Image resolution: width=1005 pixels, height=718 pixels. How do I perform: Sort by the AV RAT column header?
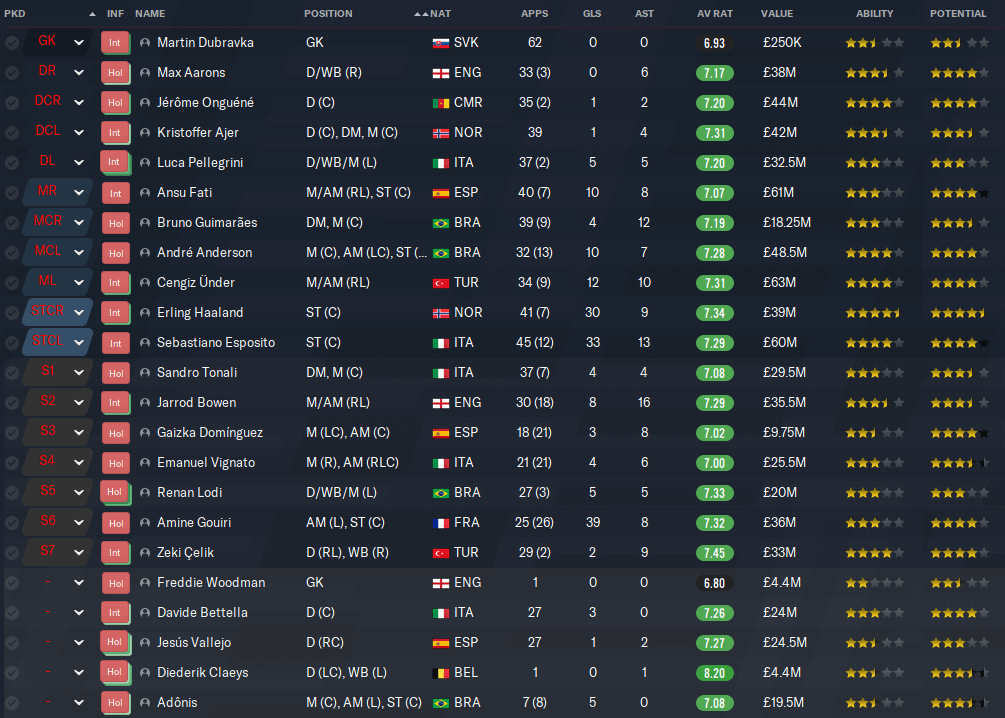click(x=715, y=13)
